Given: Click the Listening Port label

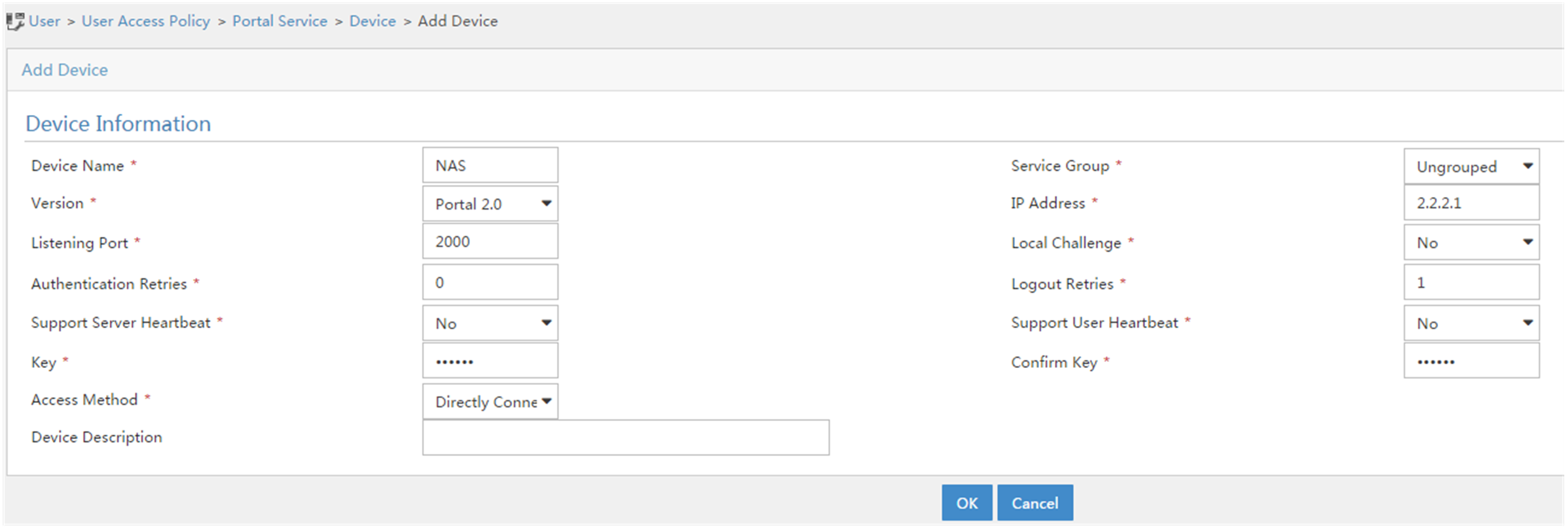Looking at the screenshot, I should (x=79, y=243).
